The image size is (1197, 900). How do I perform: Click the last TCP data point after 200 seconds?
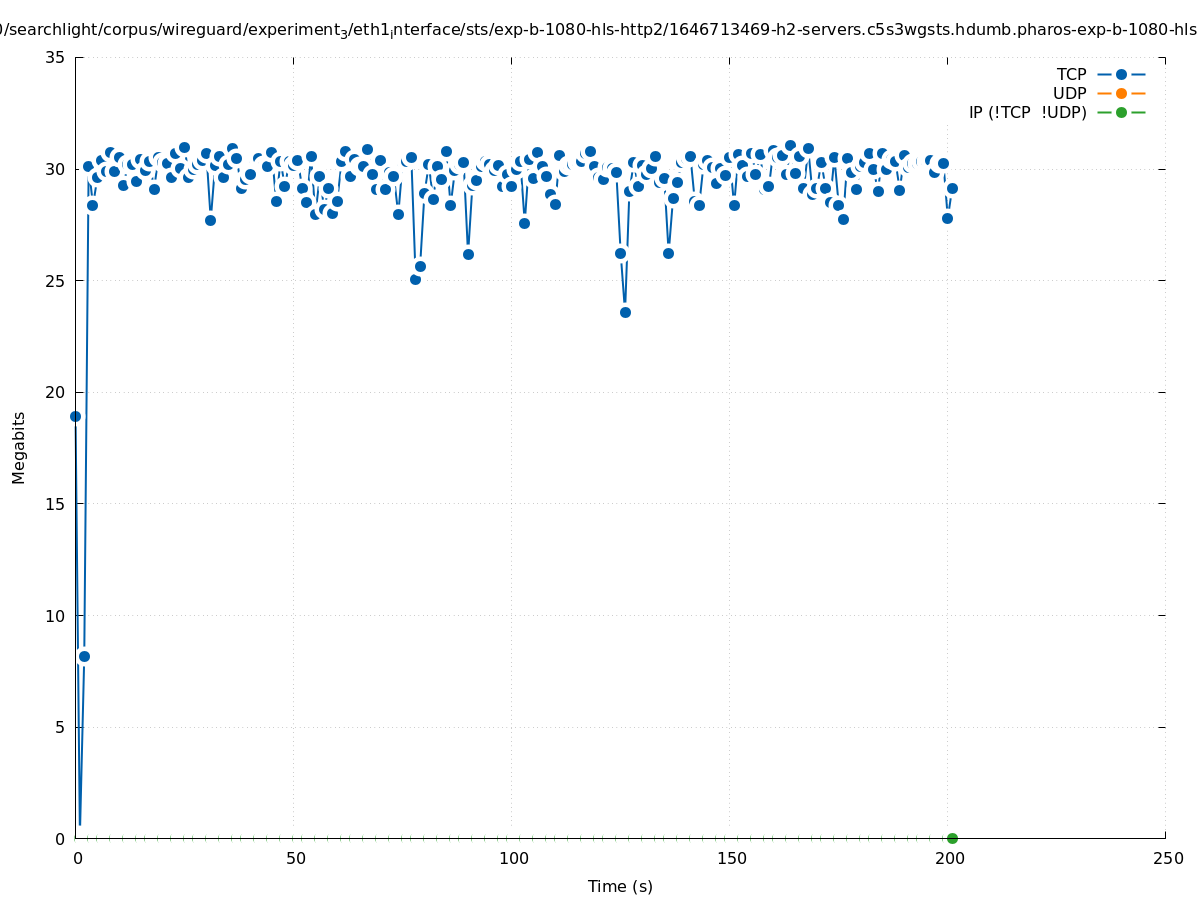[x=952, y=188]
